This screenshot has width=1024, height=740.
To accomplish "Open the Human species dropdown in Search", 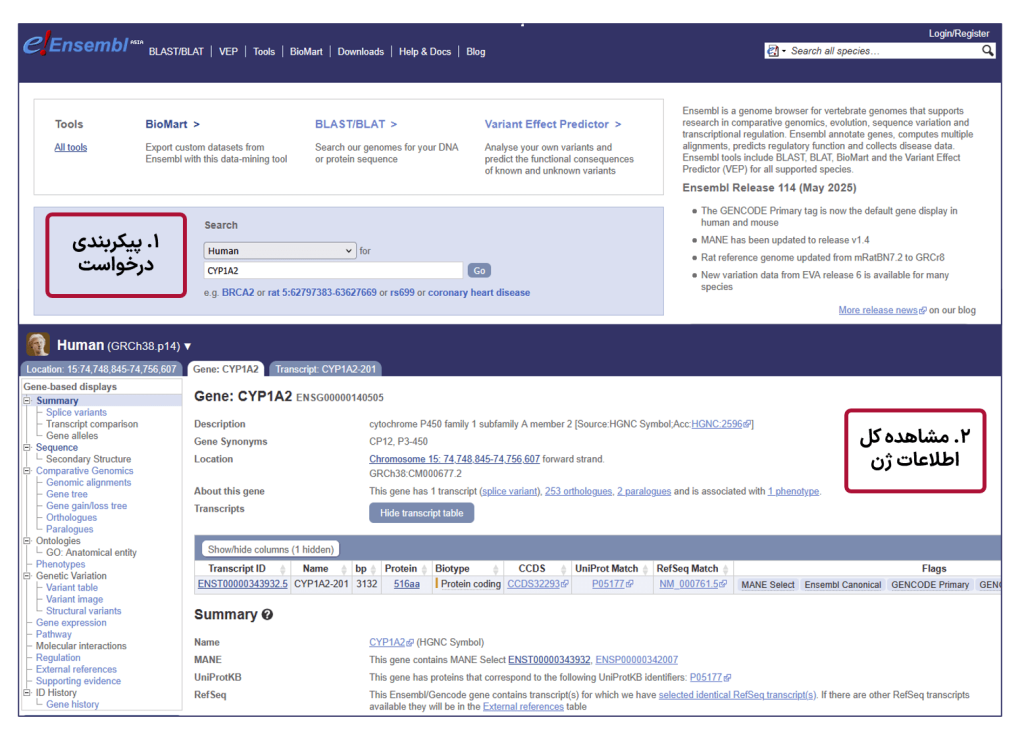I will (279, 251).
